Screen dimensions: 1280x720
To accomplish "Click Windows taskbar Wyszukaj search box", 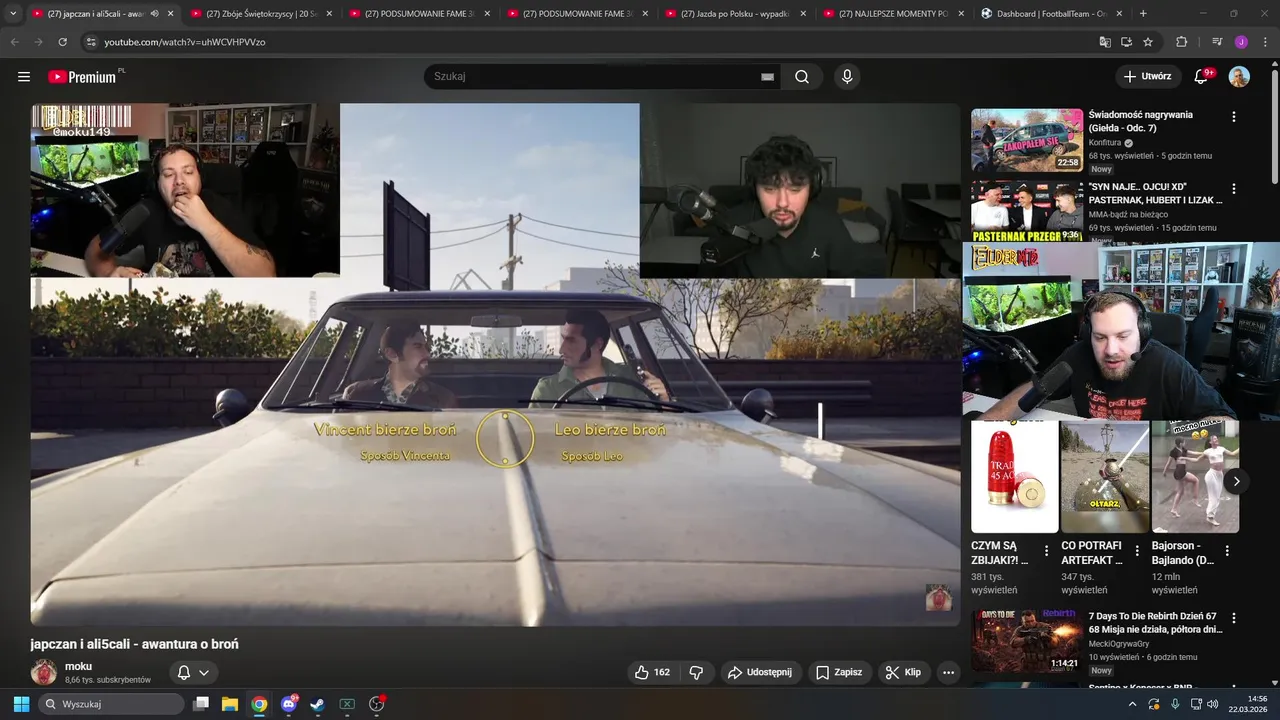I will tap(110, 704).
